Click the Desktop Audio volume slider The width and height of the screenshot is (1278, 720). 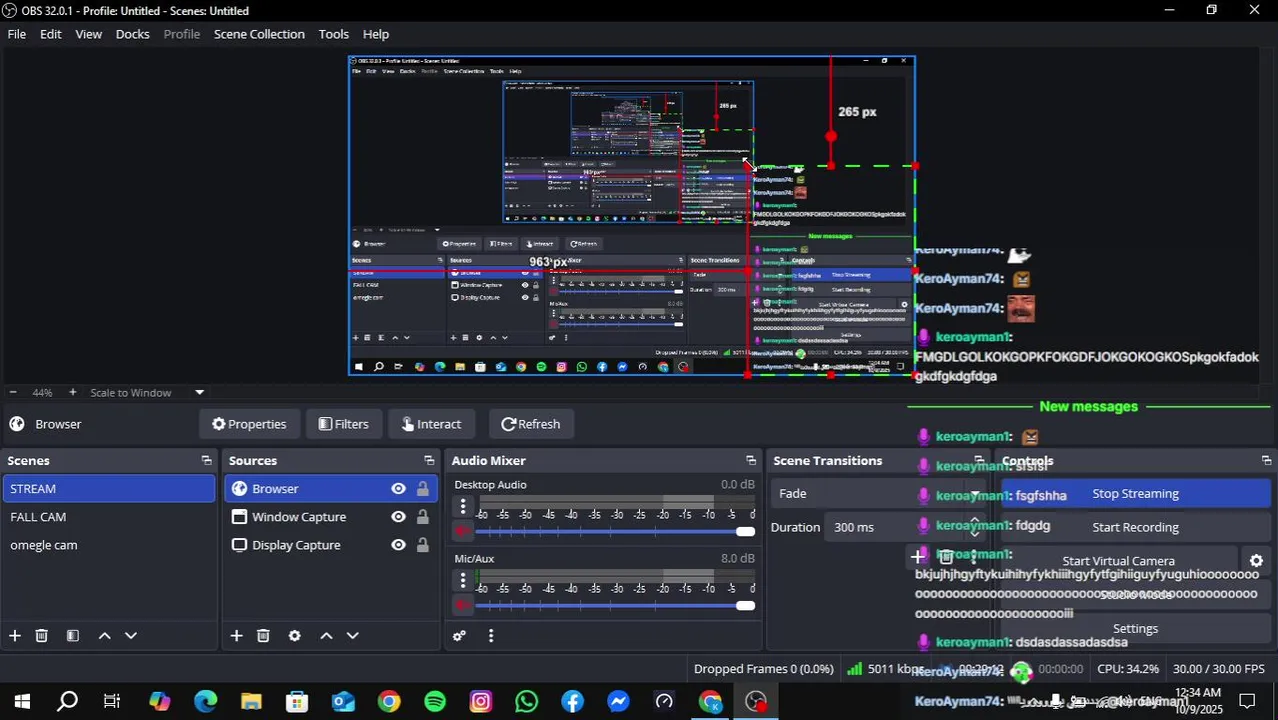click(614, 532)
